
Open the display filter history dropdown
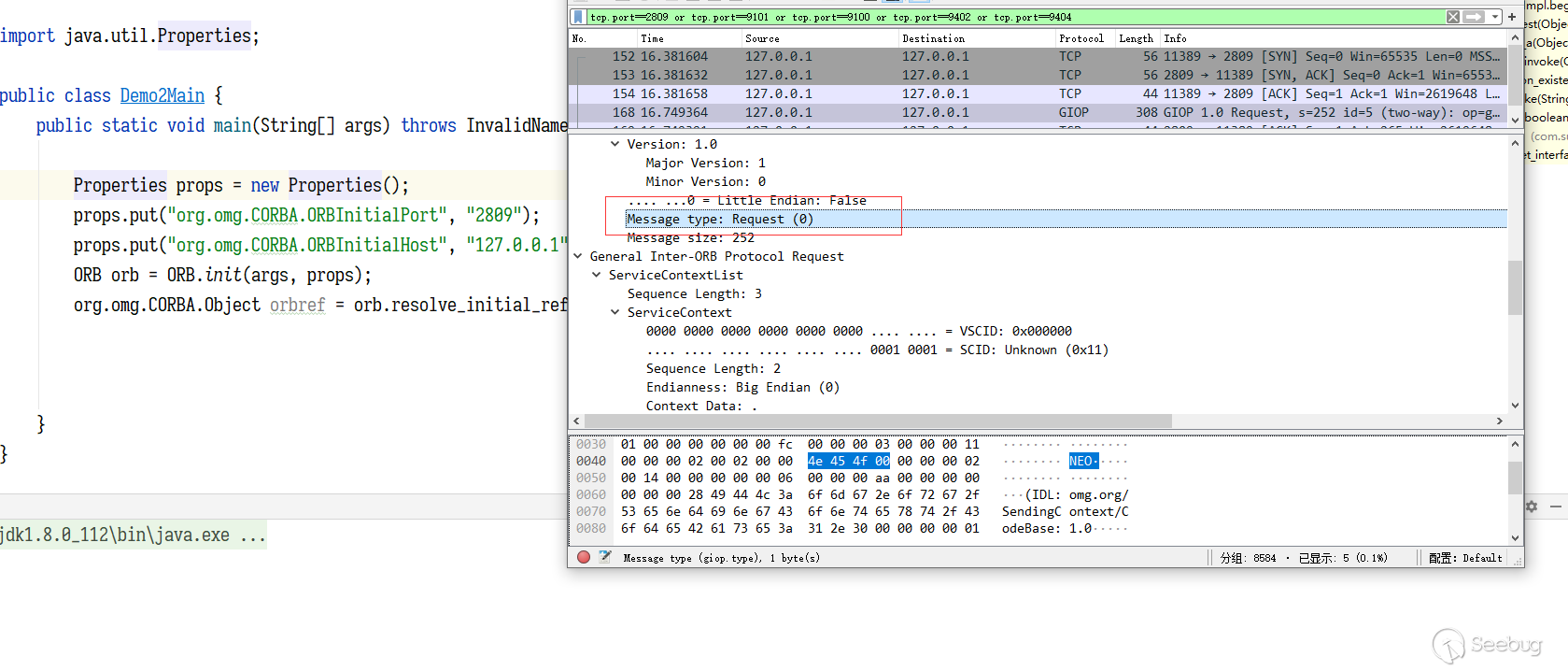tap(1494, 17)
